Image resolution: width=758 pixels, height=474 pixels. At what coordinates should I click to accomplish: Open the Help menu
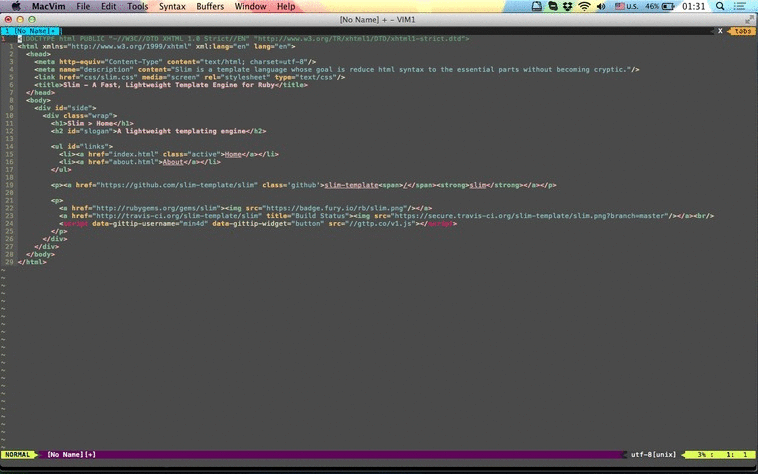286,6
